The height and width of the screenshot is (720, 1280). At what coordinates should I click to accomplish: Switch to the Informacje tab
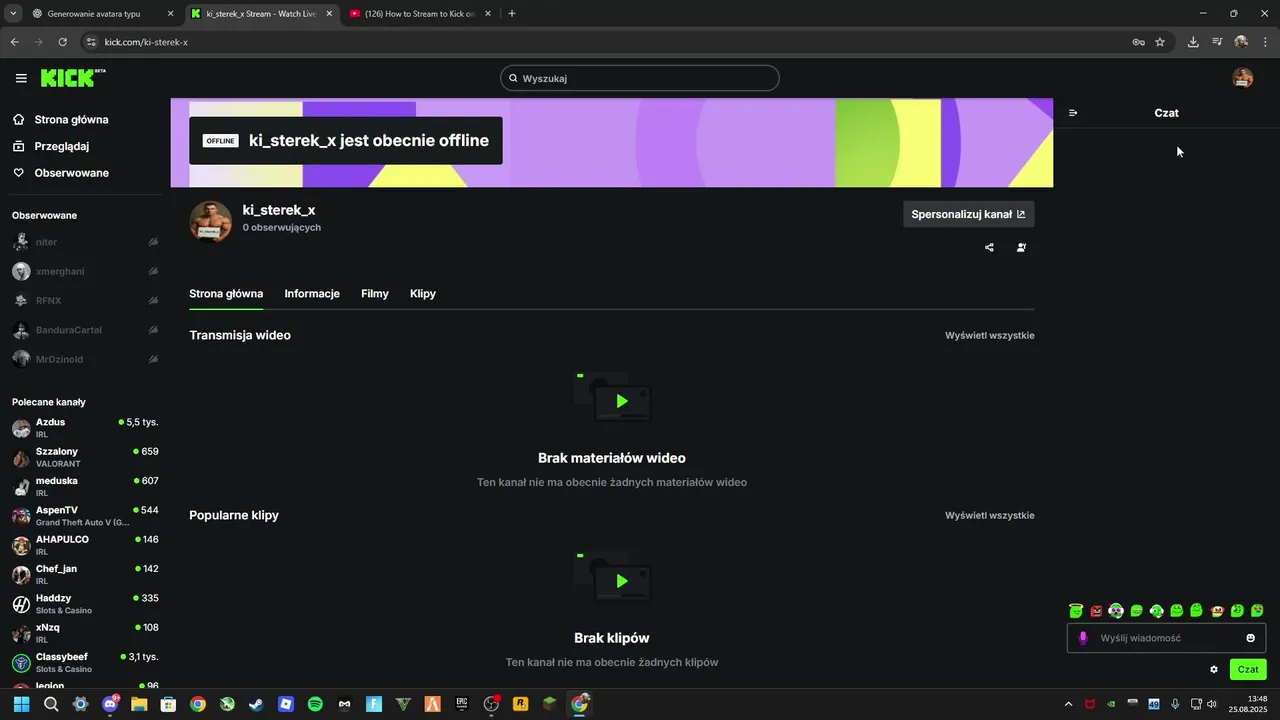[312, 294]
